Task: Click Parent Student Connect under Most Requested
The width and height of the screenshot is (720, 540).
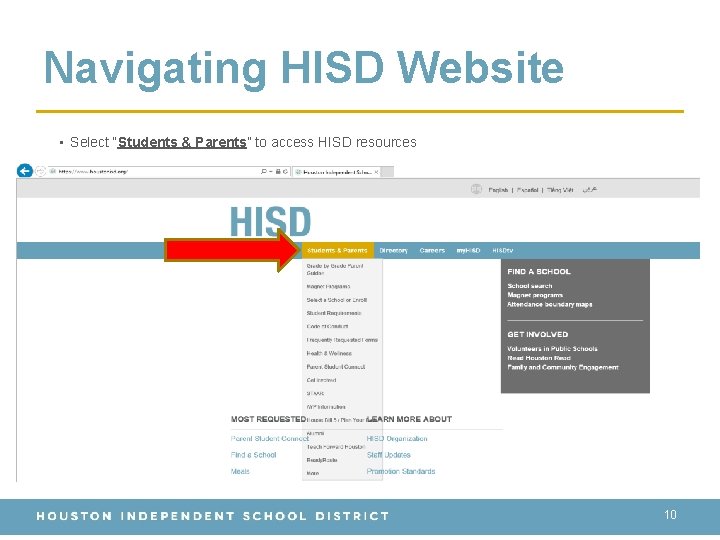Action: [x=270, y=439]
